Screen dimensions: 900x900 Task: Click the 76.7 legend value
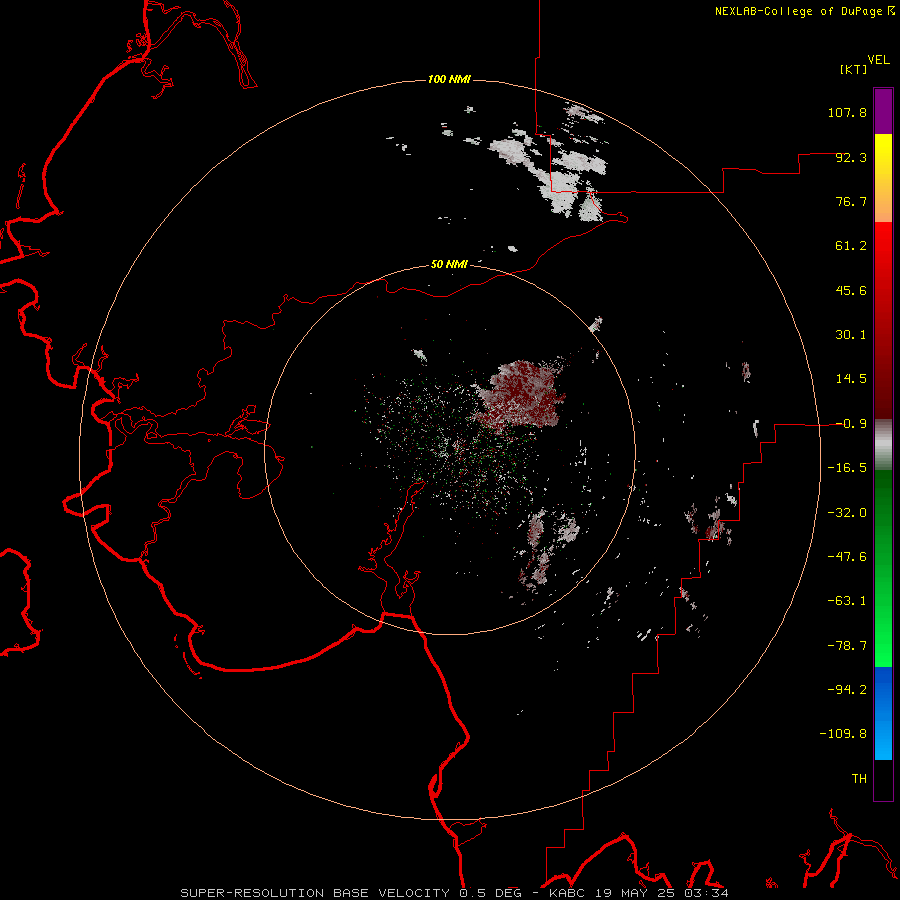851,201
